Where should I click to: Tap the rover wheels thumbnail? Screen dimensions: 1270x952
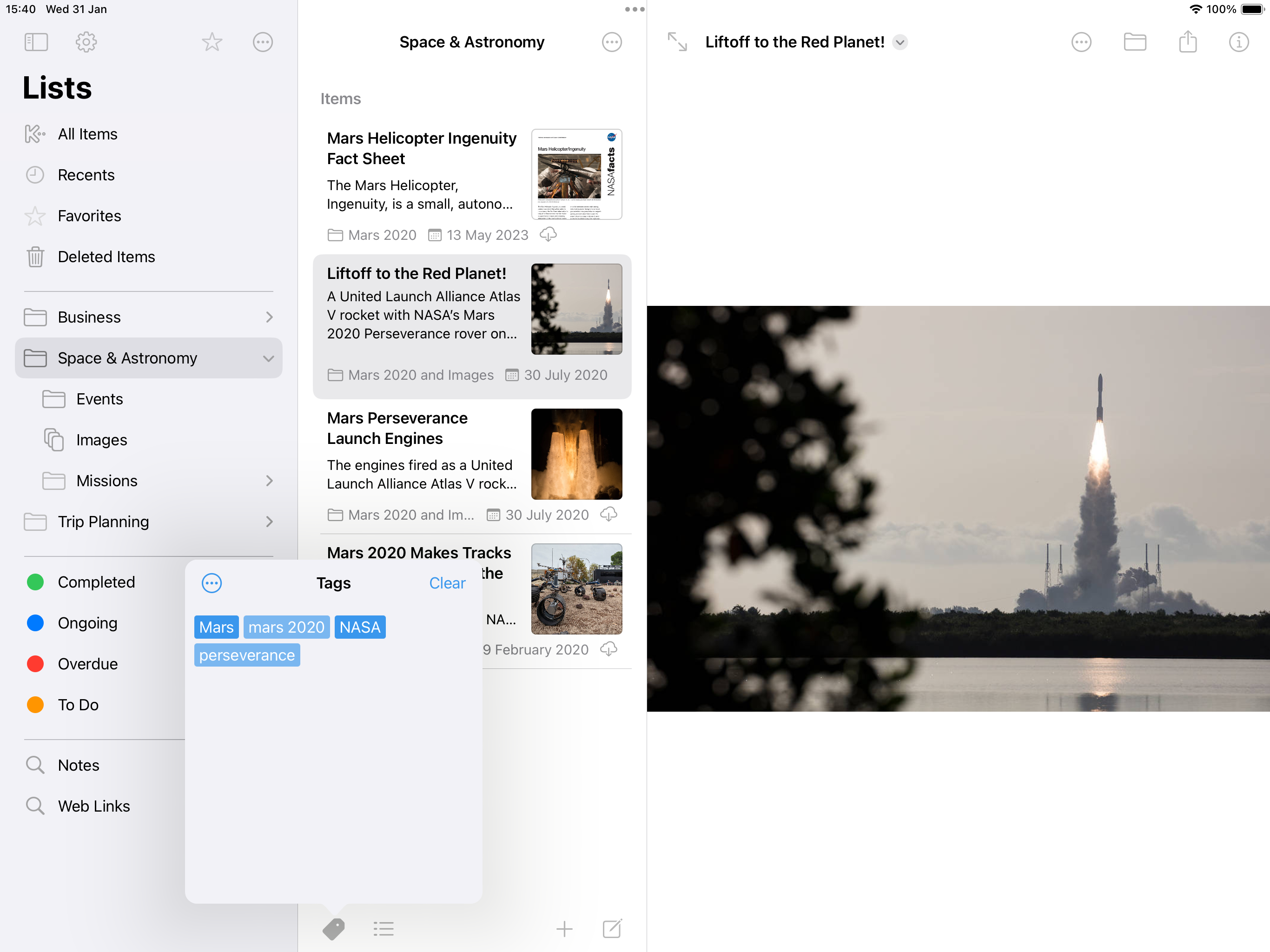pyautogui.click(x=576, y=588)
